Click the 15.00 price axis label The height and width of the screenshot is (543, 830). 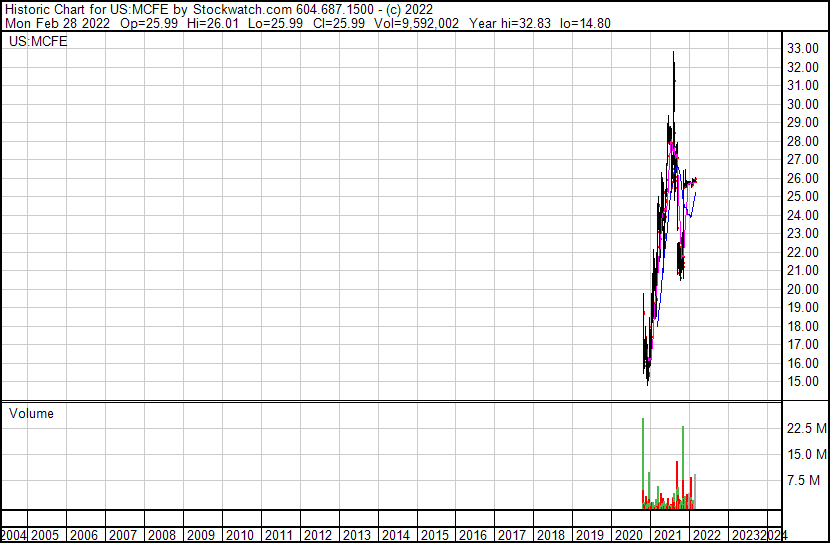point(803,382)
